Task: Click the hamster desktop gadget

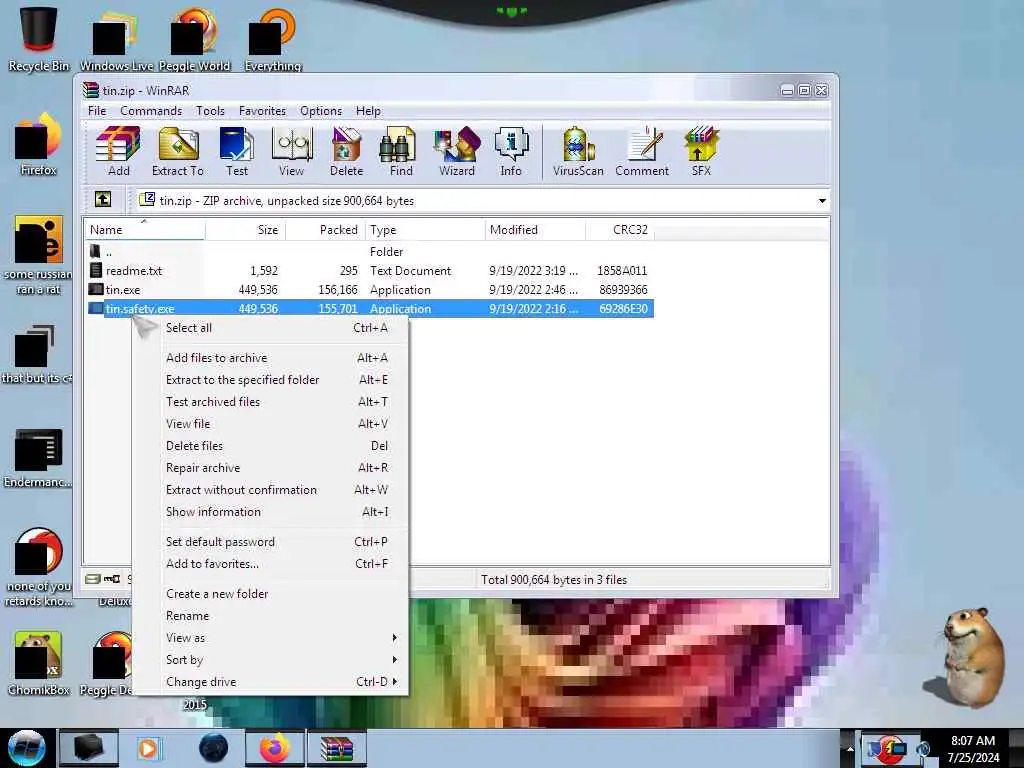Action: pos(967,657)
